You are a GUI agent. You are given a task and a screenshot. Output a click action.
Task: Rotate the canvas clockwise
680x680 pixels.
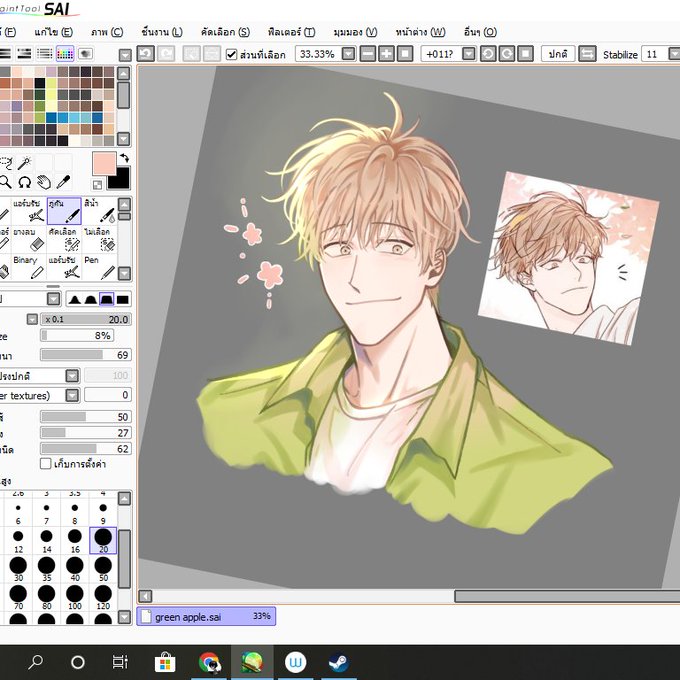[x=507, y=54]
